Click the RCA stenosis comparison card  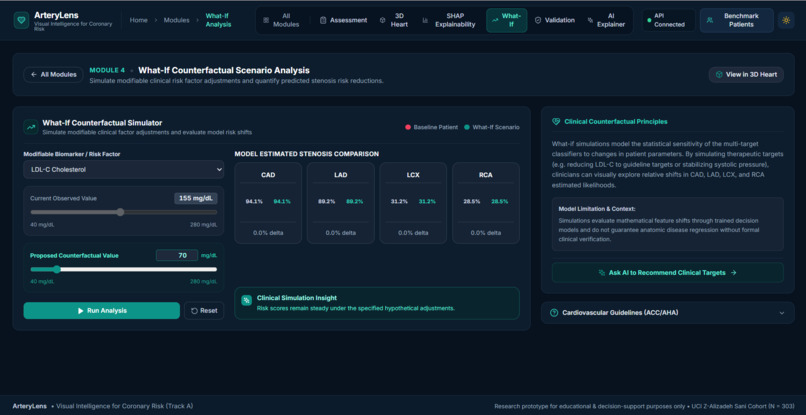point(486,203)
